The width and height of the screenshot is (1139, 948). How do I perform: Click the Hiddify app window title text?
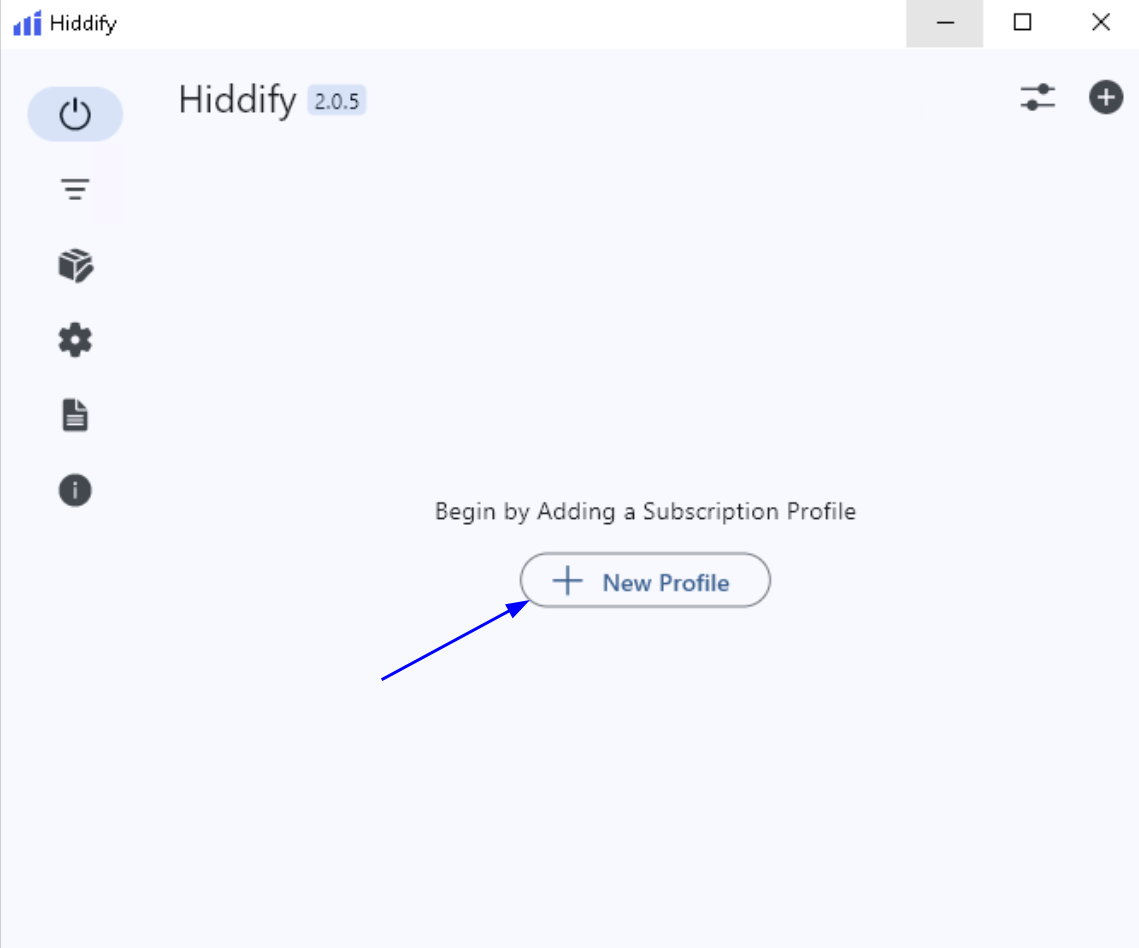pyautogui.click(x=85, y=22)
